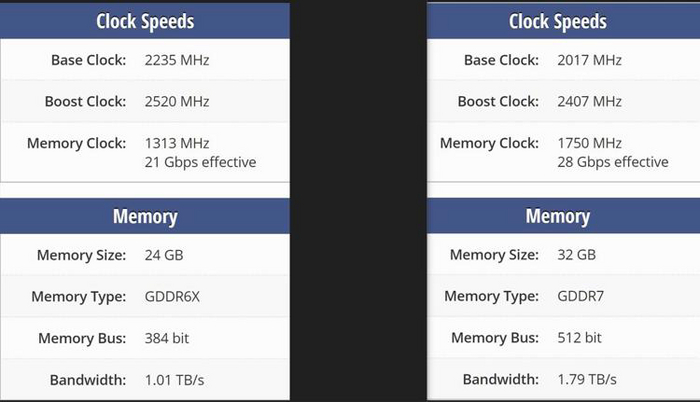Select the 24 GB memory size value
Screen dimensions: 700x402
click(x=162, y=255)
